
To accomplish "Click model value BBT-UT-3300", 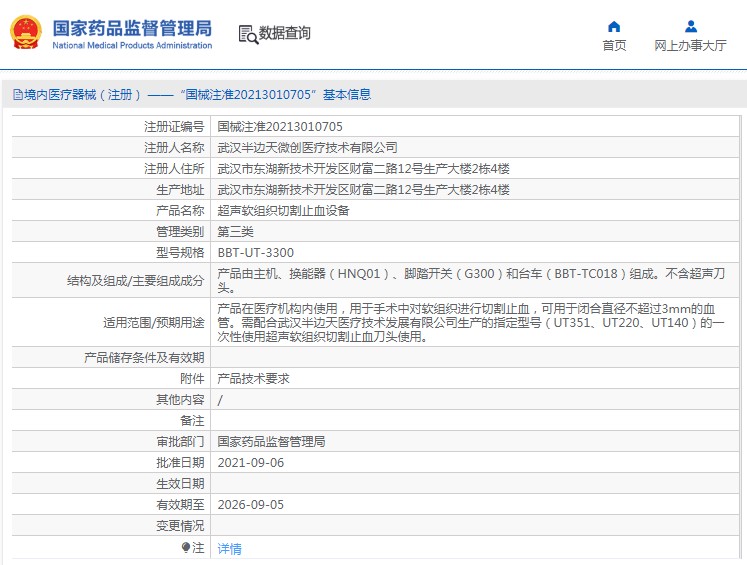I will coord(256,252).
